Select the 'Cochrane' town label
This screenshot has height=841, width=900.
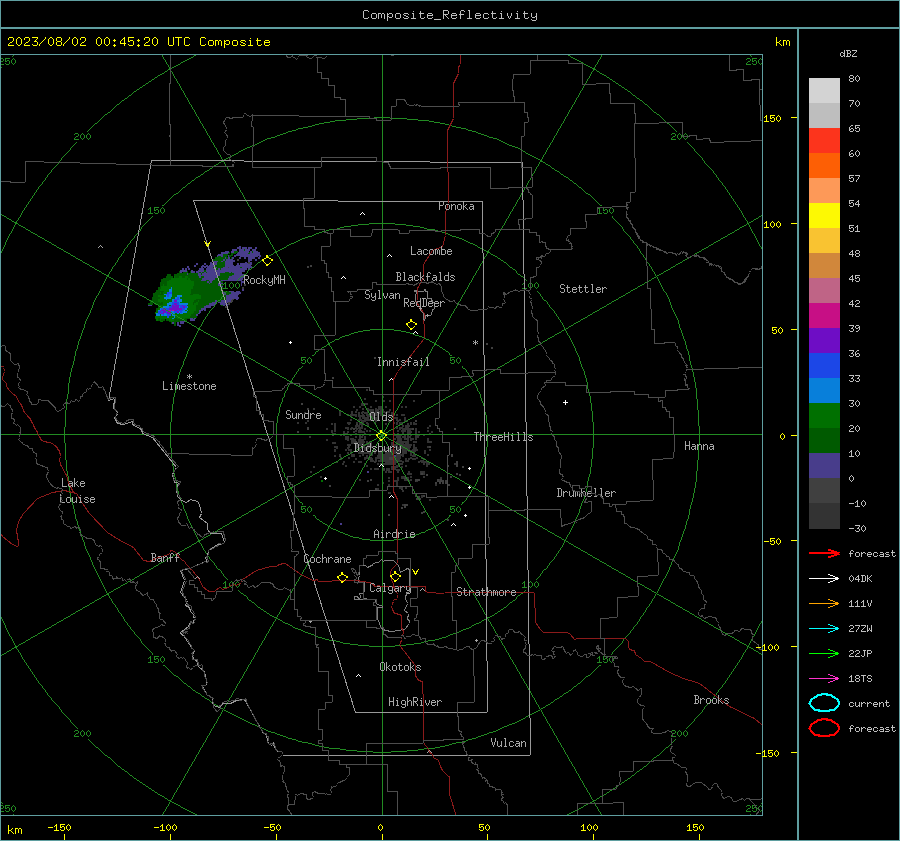point(327,559)
